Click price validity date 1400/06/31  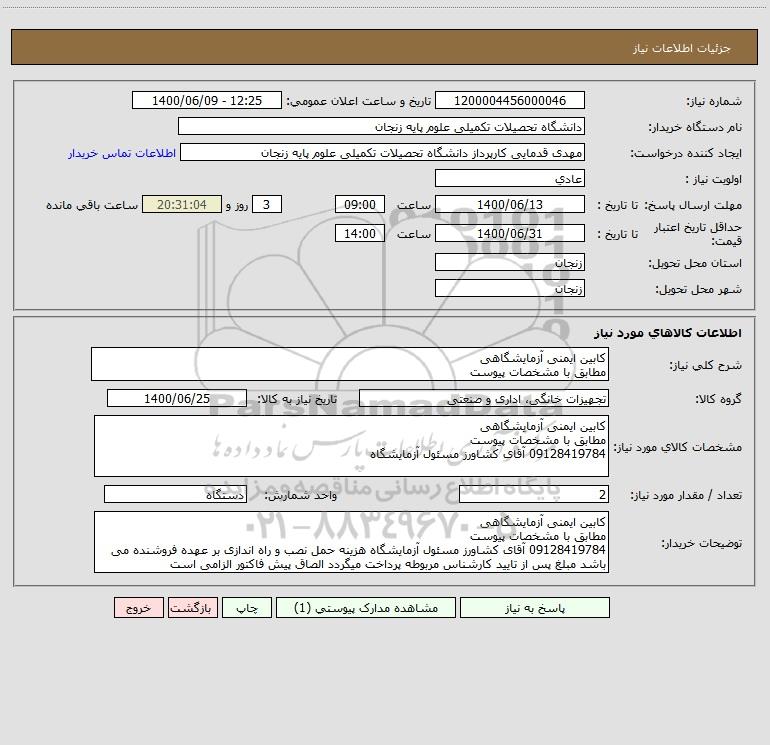click(x=510, y=233)
